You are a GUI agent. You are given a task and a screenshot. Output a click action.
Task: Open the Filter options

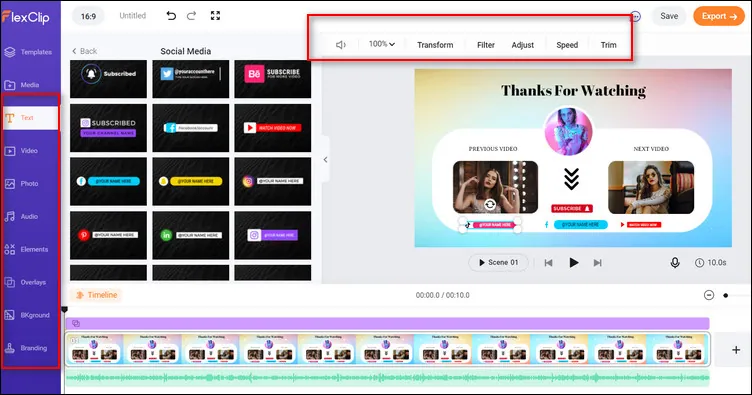(486, 45)
